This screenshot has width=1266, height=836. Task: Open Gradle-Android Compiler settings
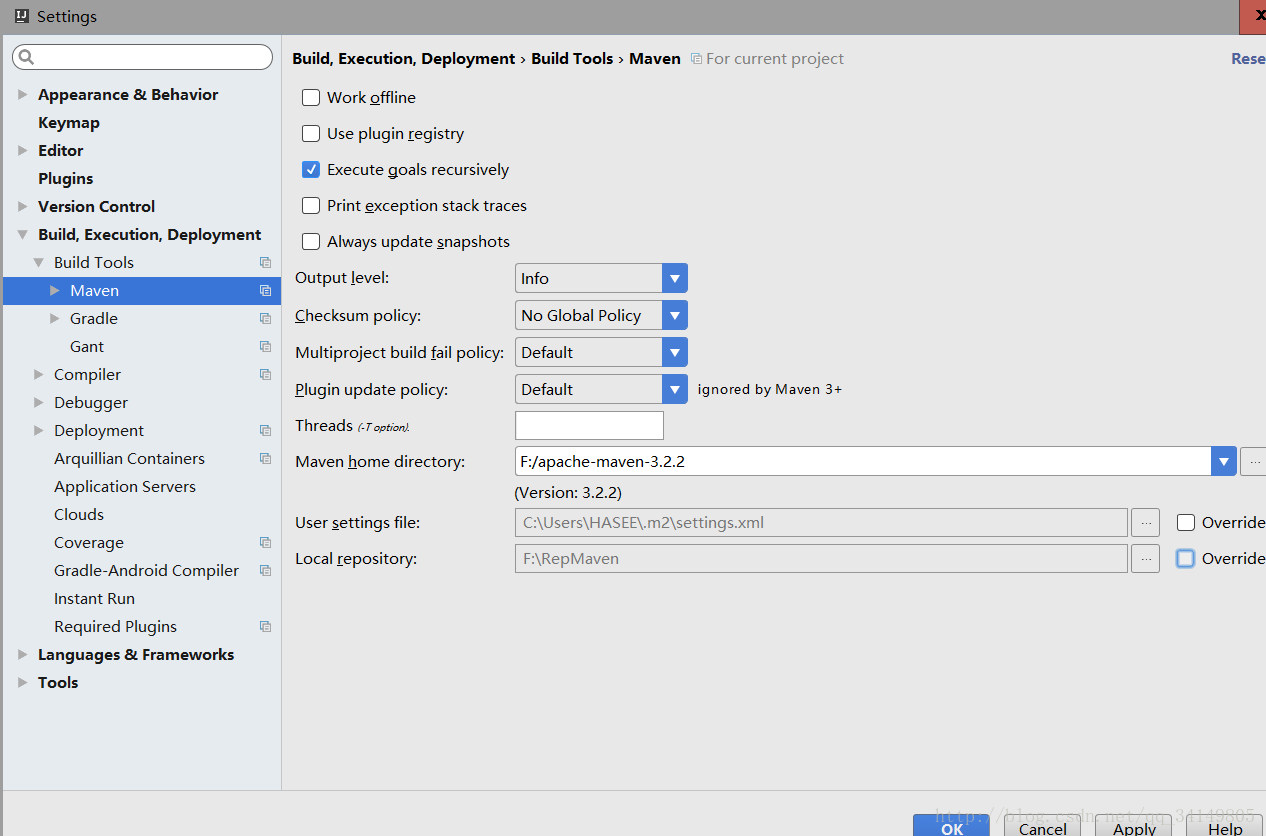pos(146,570)
